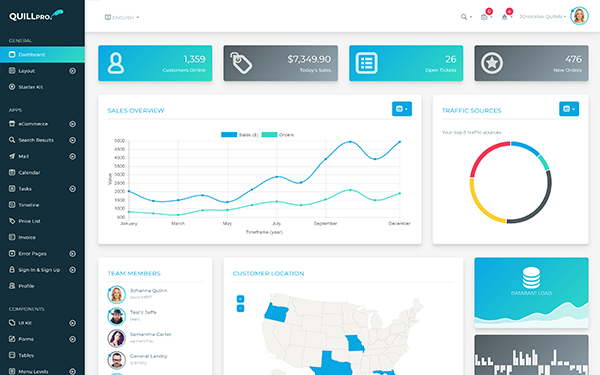Open the Johanna Quinn user dropdown
The width and height of the screenshot is (600, 375).
[542, 17]
